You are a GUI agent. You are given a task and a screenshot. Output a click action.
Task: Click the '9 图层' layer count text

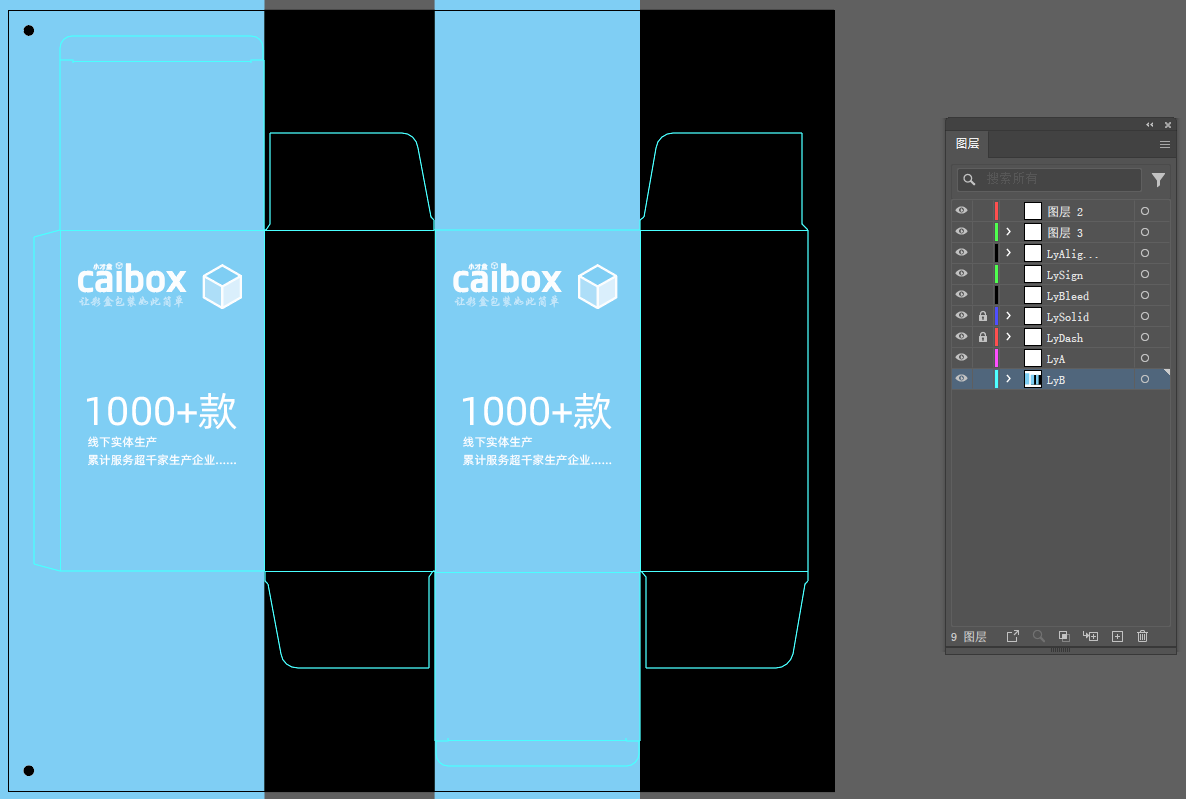pos(968,637)
